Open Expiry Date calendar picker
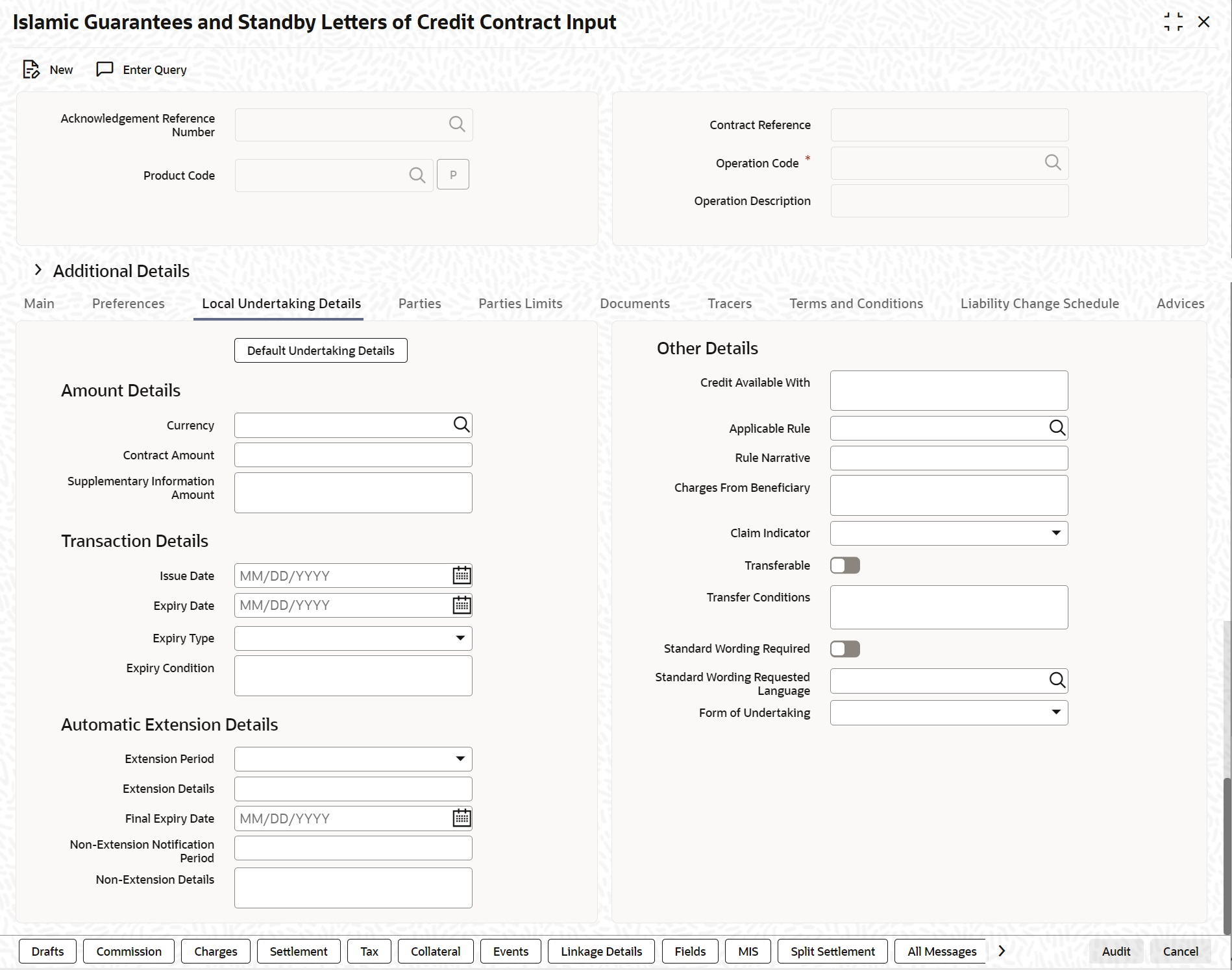This screenshot has width=1232, height=970. pyautogui.click(x=462, y=605)
